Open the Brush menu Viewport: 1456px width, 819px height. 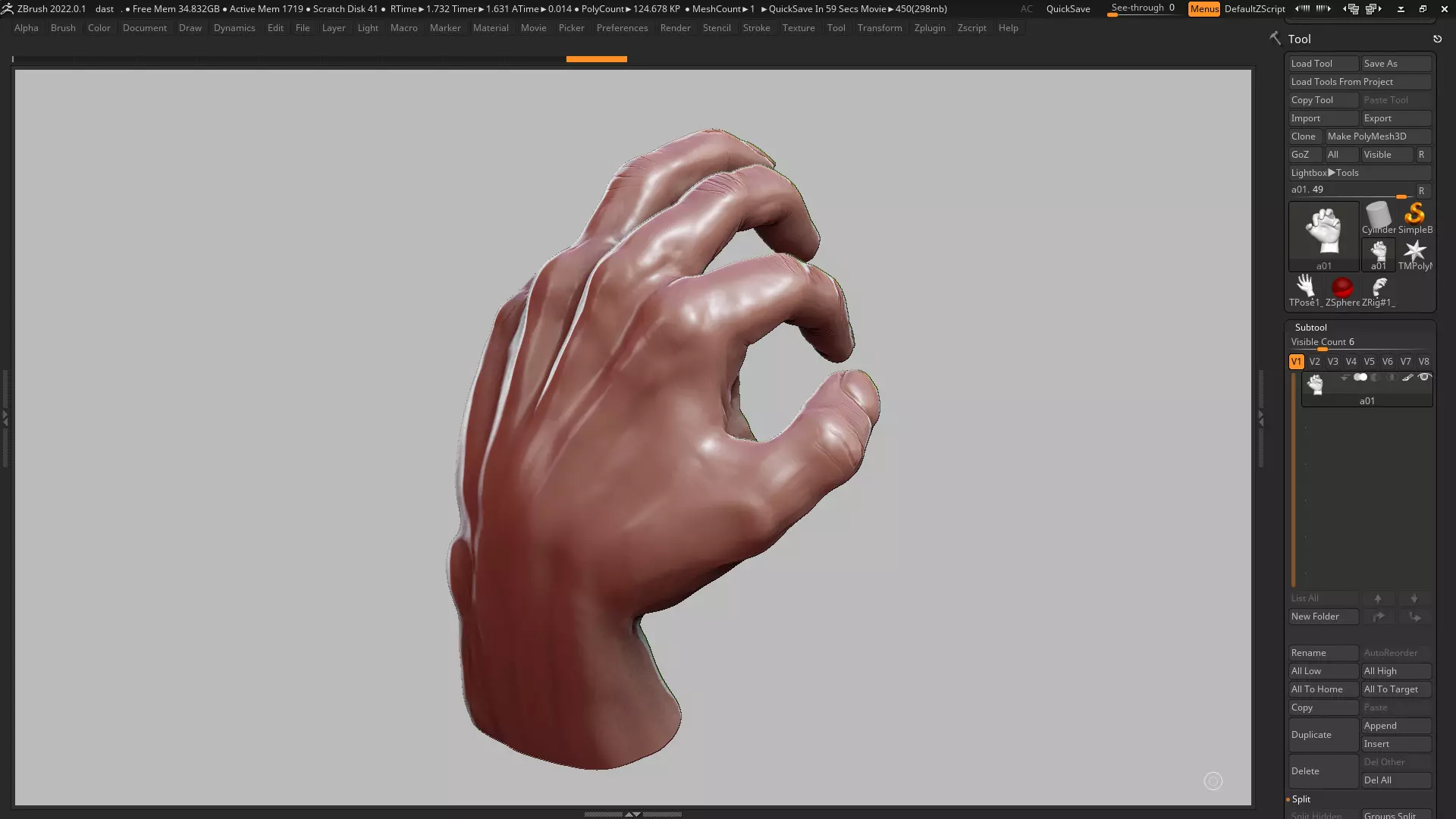pos(63,28)
